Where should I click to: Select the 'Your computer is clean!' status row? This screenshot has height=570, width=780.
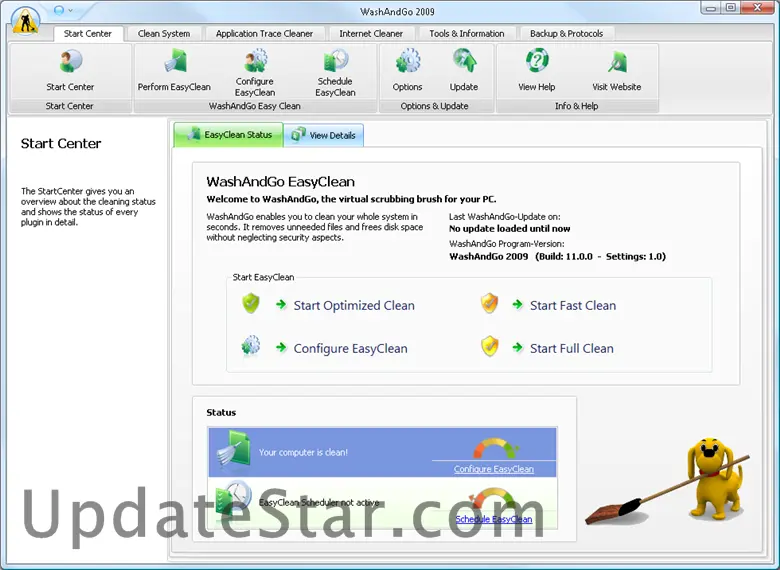383,452
